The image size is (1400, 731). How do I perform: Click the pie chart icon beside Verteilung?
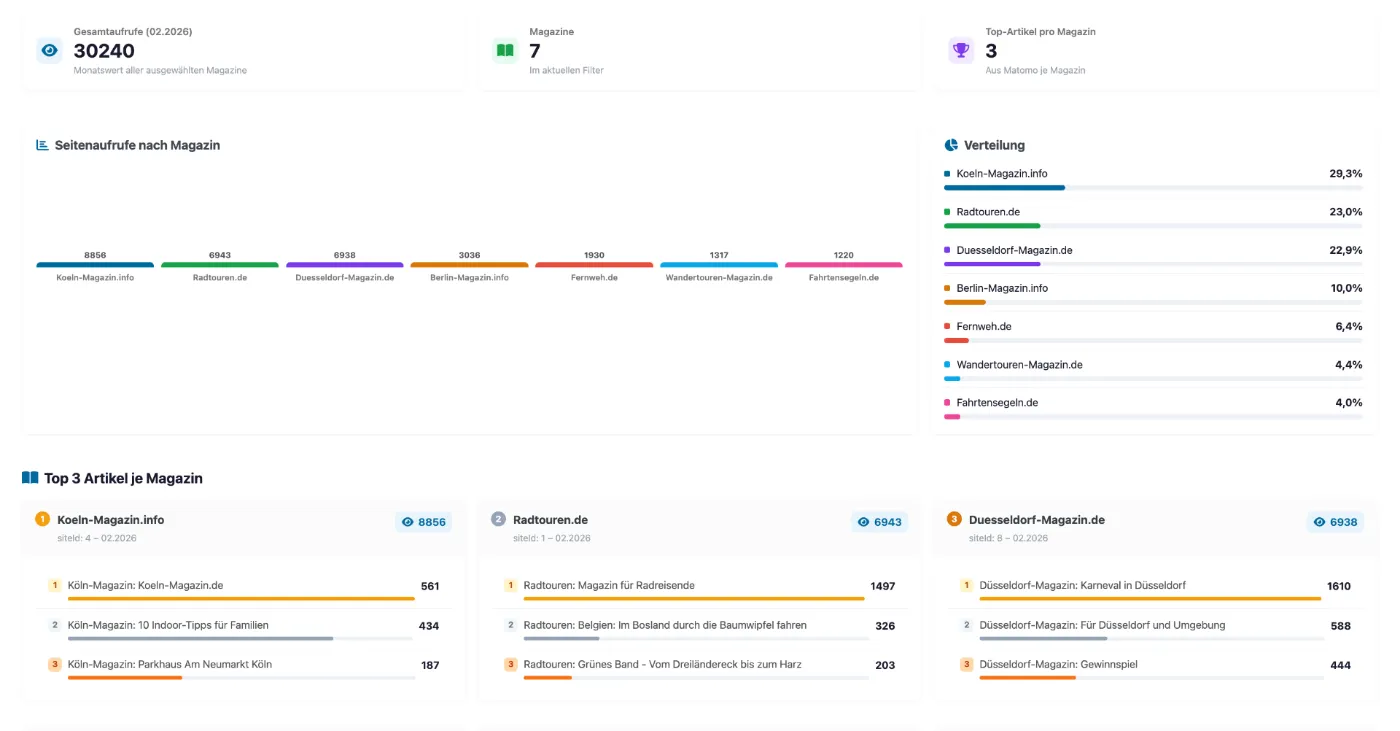[x=951, y=145]
